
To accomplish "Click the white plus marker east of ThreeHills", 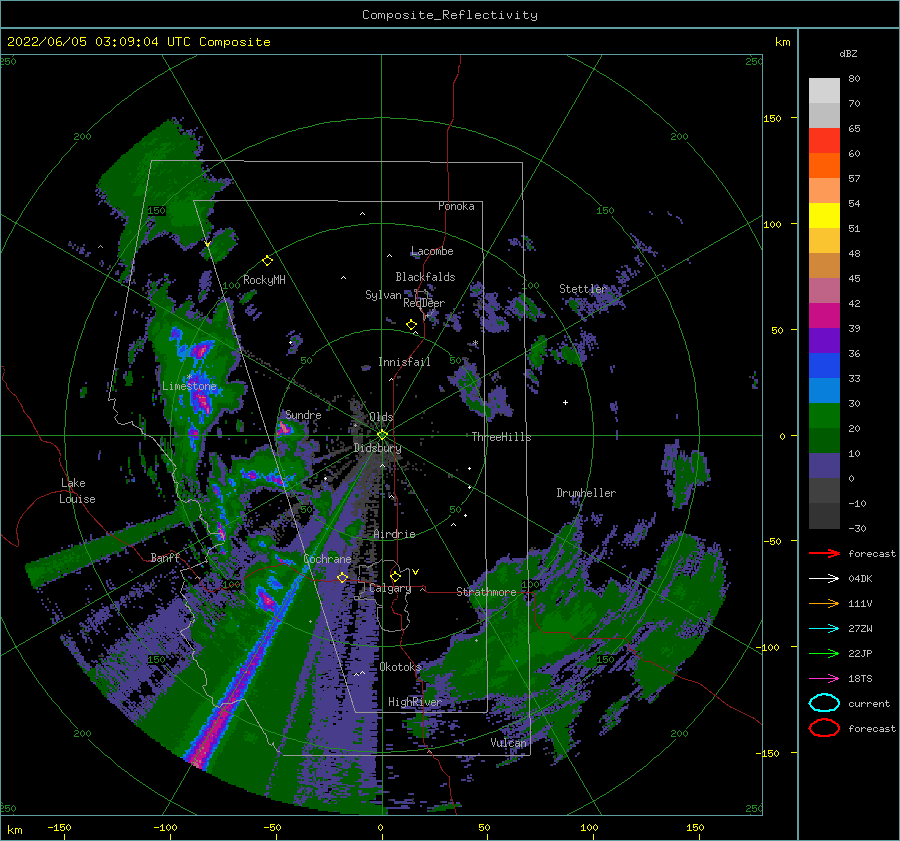I will (565, 402).
